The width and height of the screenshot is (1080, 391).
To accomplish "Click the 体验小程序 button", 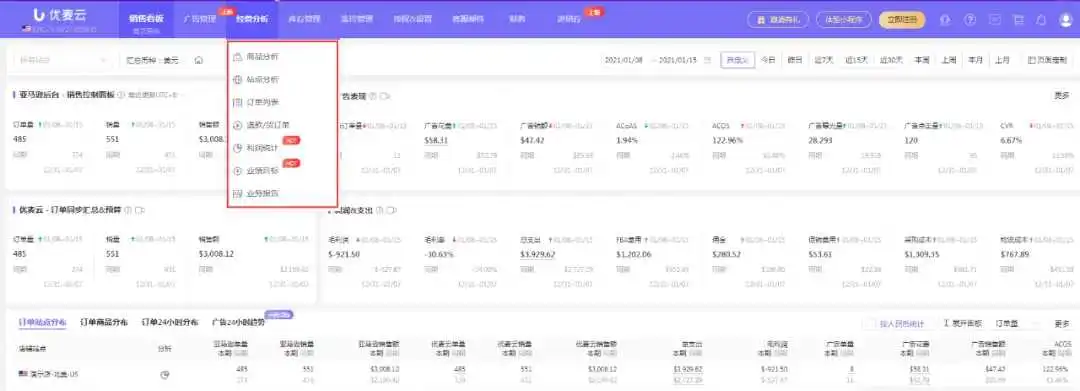I will click(x=844, y=19).
